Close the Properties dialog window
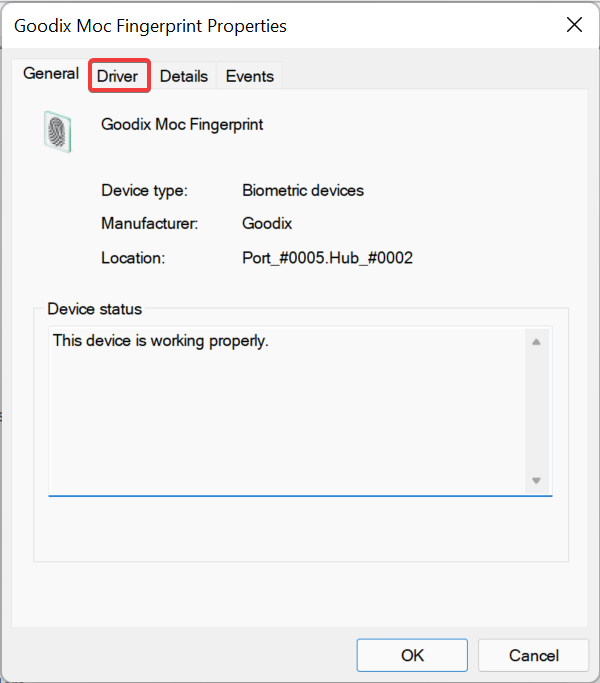The image size is (600, 683). (574, 25)
